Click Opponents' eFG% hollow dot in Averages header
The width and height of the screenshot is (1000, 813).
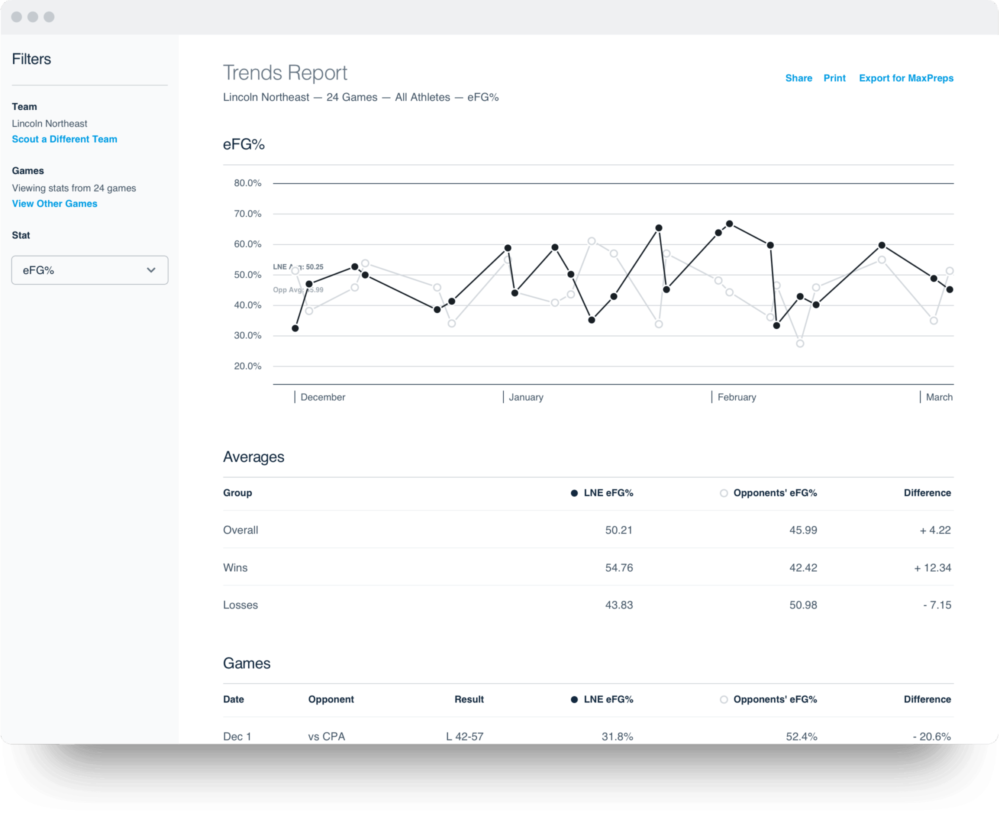723,493
